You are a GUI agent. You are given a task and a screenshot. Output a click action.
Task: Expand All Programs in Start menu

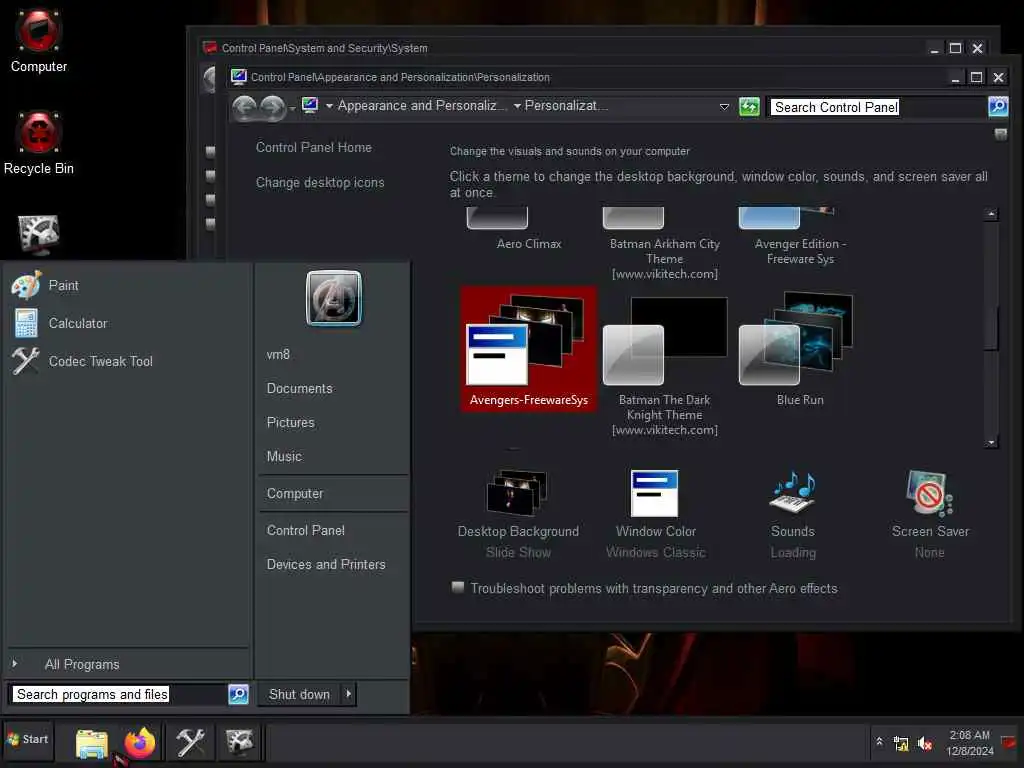click(x=82, y=664)
